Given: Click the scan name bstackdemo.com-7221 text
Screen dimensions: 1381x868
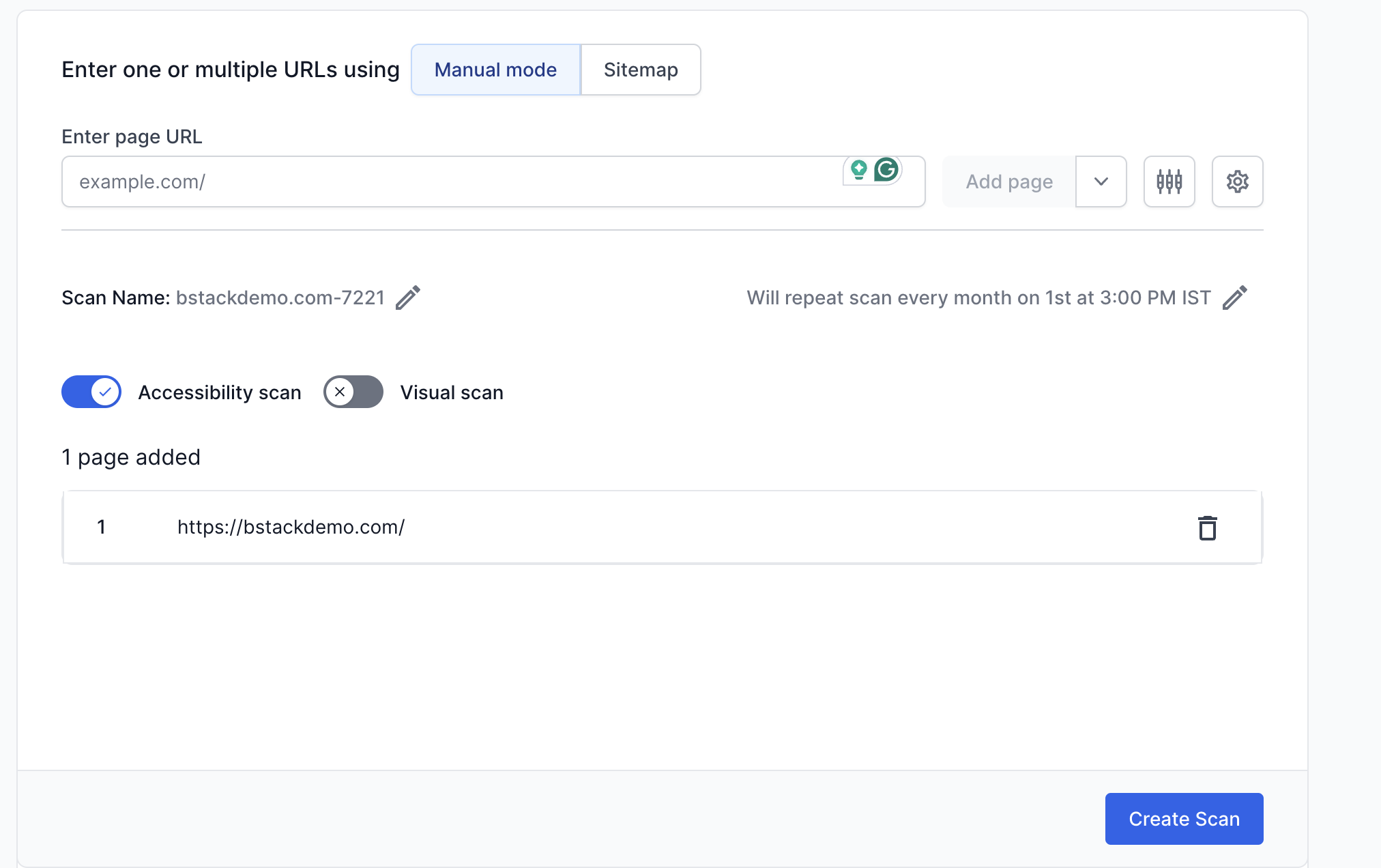Looking at the screenshot, I should coord(280,298).
